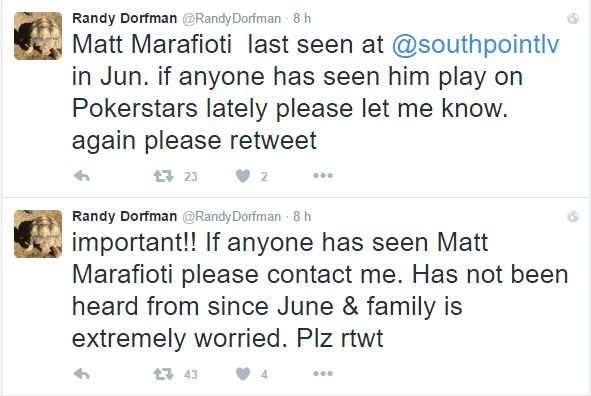Viewport: 591px width, 396px height.
Task: Like the 'Plz rtwt' tweet
Action: click(x=243, y=374)
